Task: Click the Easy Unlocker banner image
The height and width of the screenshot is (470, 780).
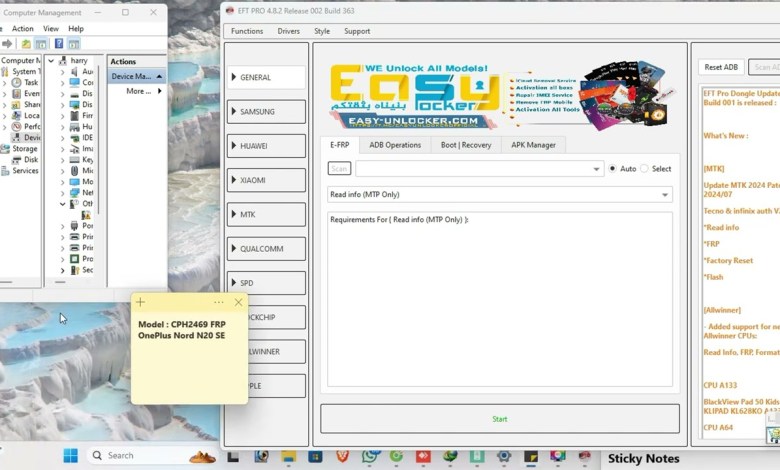Action: click(x=499, y=96)
